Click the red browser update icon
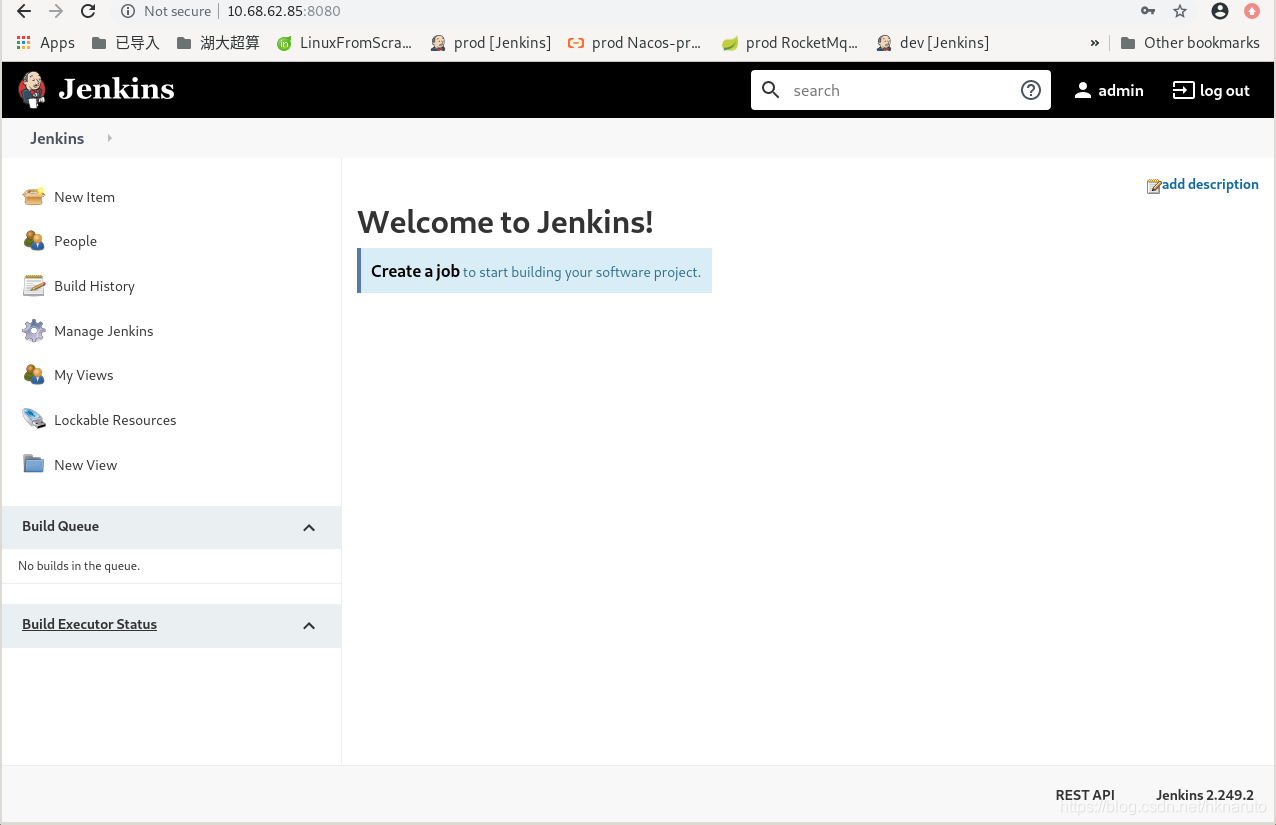Image resolution: width=1276 pixels, height=825 pixels. [x=1252, y=11]
